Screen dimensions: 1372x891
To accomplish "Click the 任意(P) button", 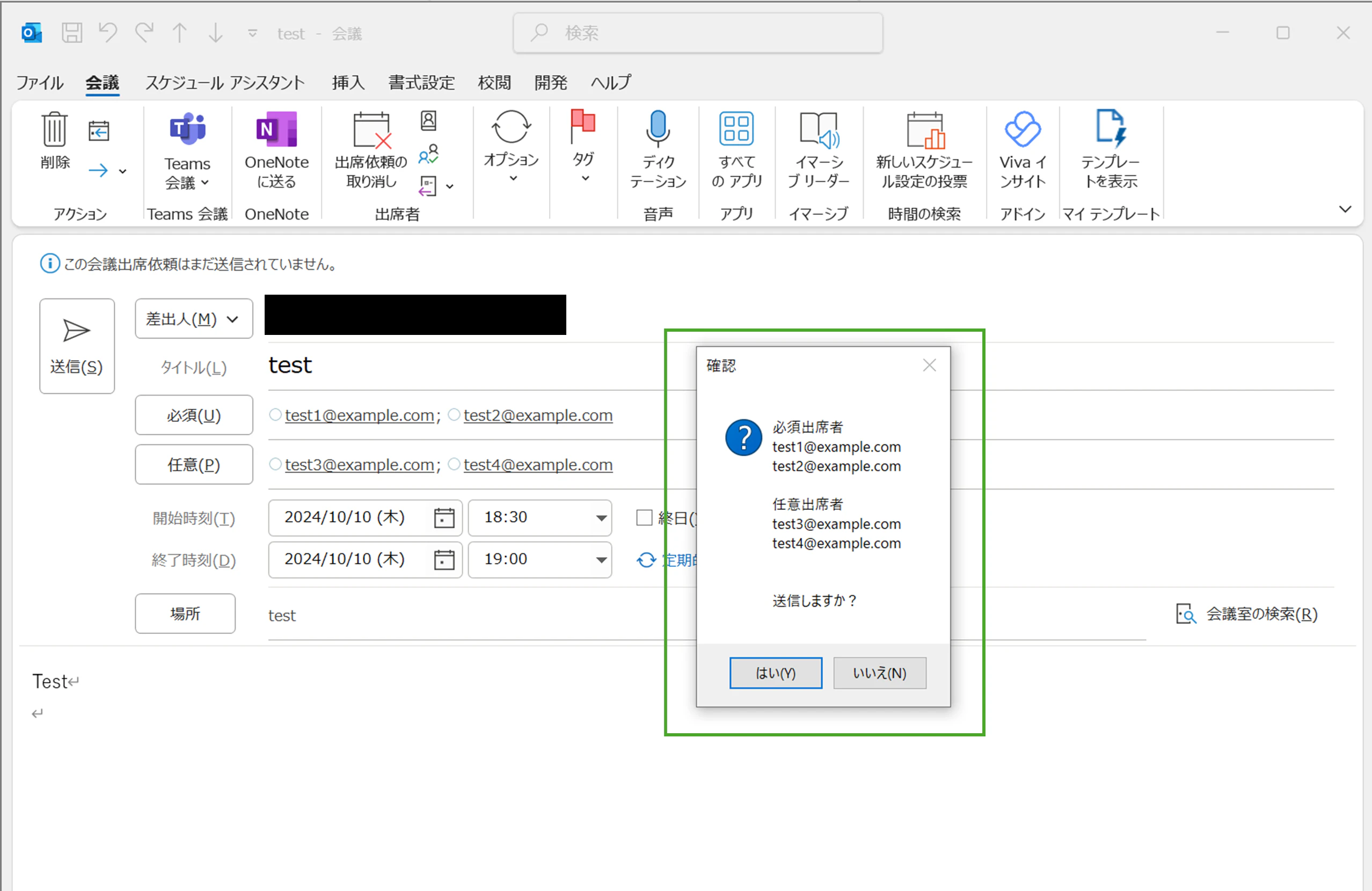I will [x=194, y=464].
